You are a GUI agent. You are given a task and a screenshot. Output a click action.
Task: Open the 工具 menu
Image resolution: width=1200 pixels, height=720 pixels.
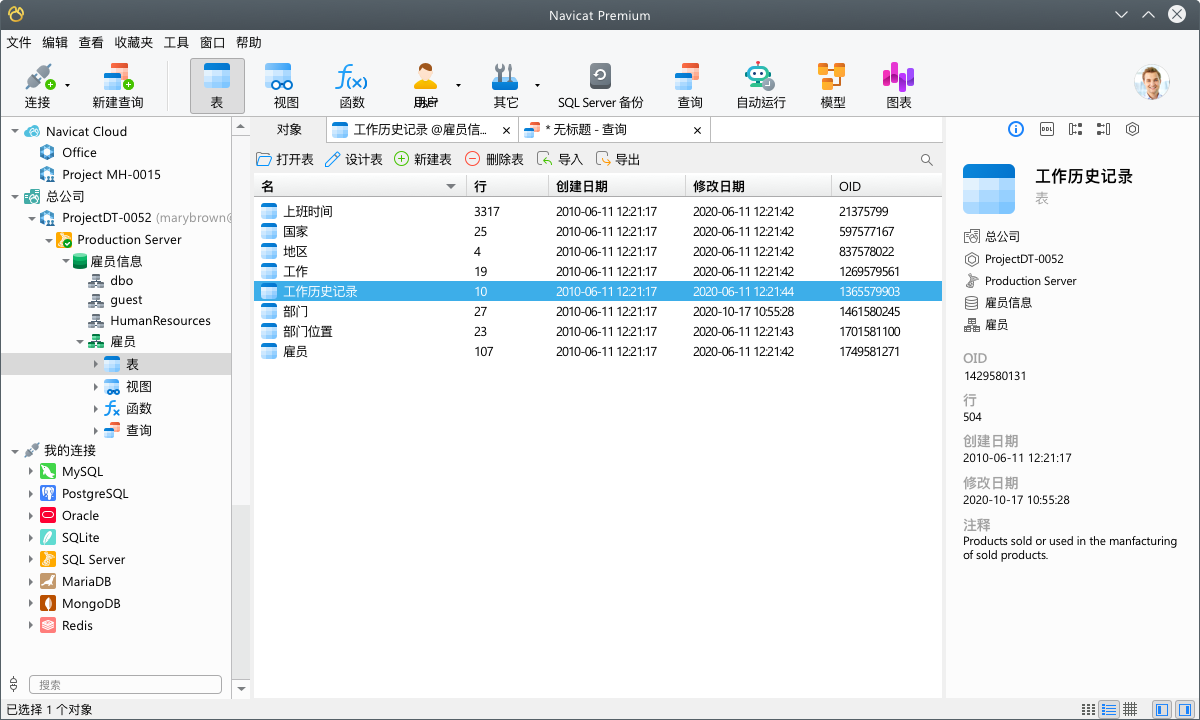tap(176, 43)
